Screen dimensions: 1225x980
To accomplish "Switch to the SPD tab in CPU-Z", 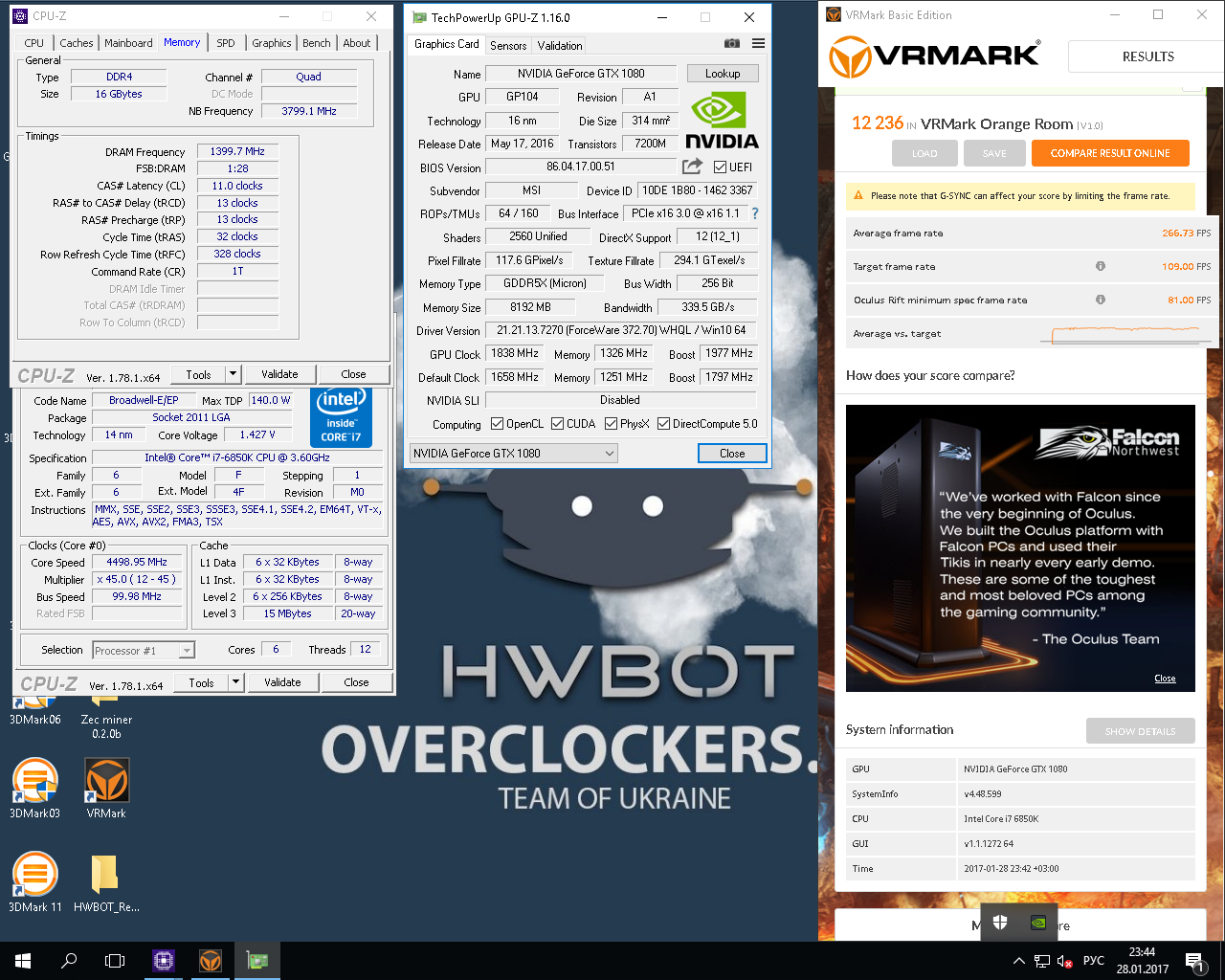I will [x=226, y=43].
